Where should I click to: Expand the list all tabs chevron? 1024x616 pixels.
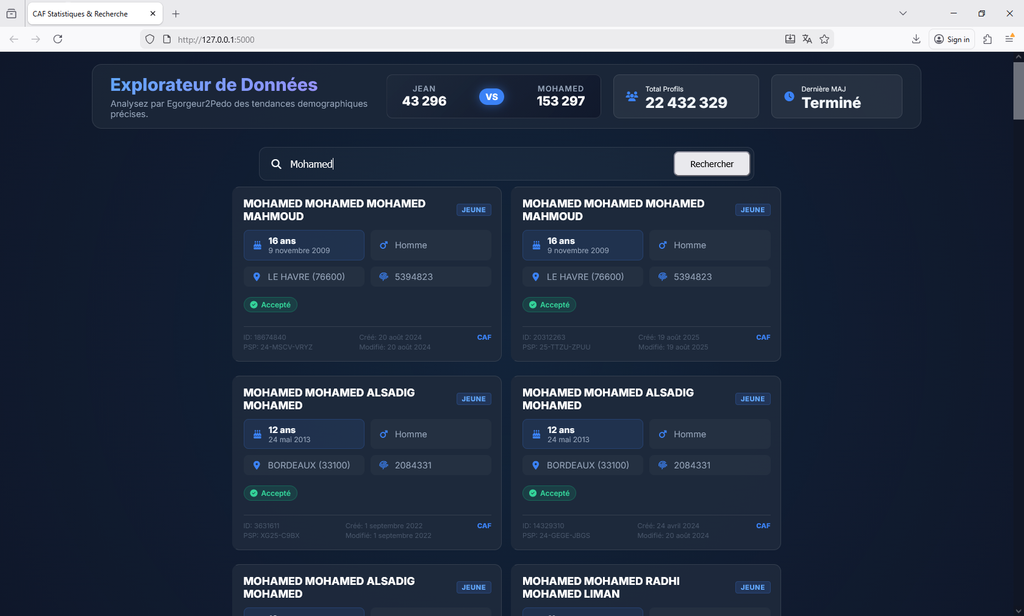click(x=902, y=13)
